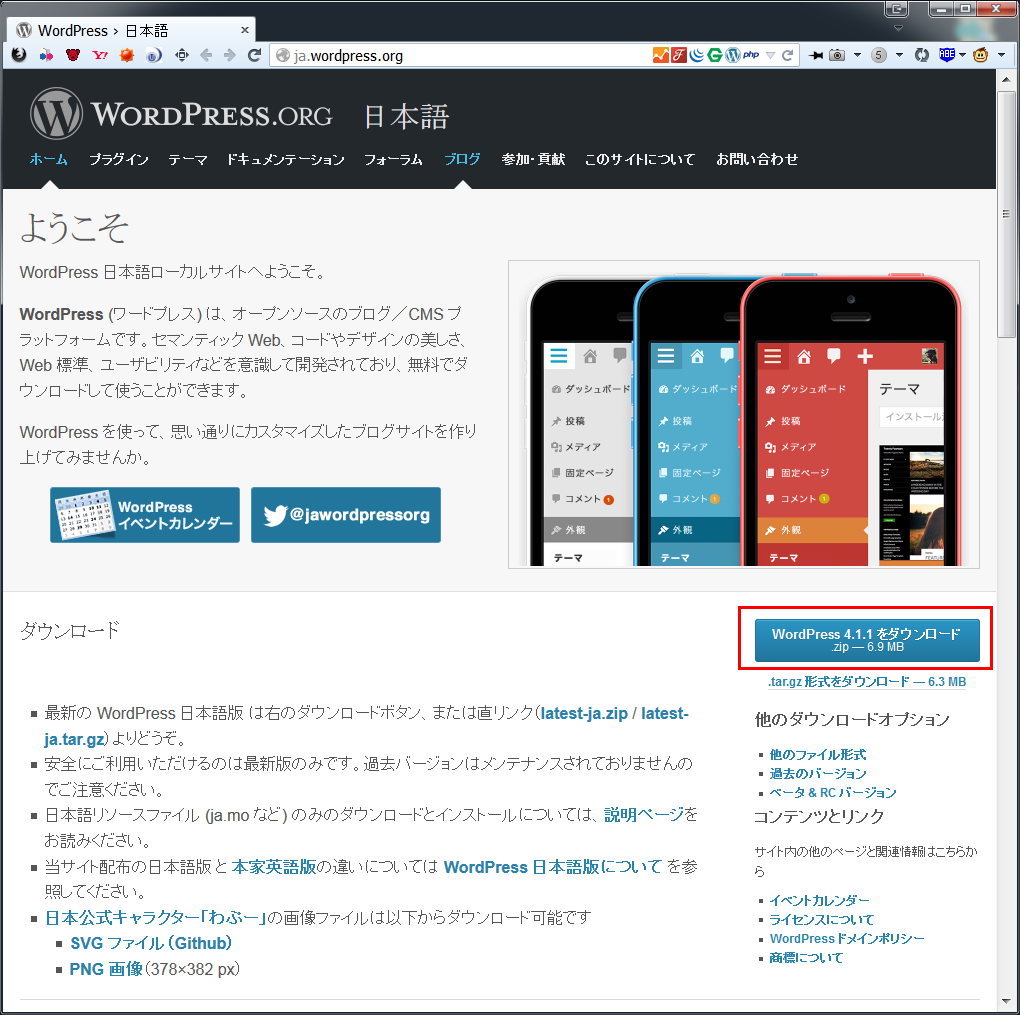Viewport: 1020px width, 1015px height.
Task: Open the 説明ページ link
Action: (644, 815)
